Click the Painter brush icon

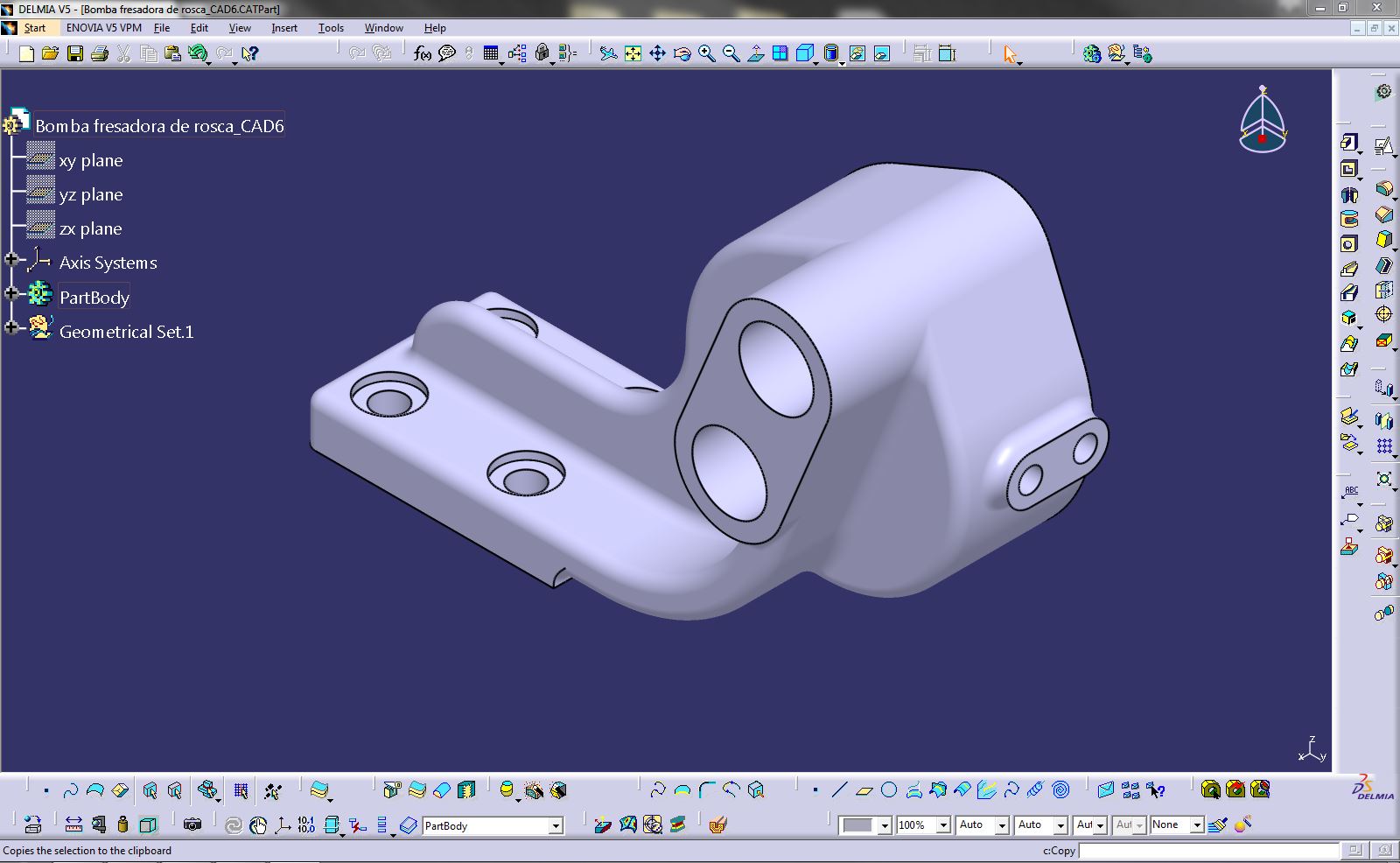click(x=1218, y=824)
